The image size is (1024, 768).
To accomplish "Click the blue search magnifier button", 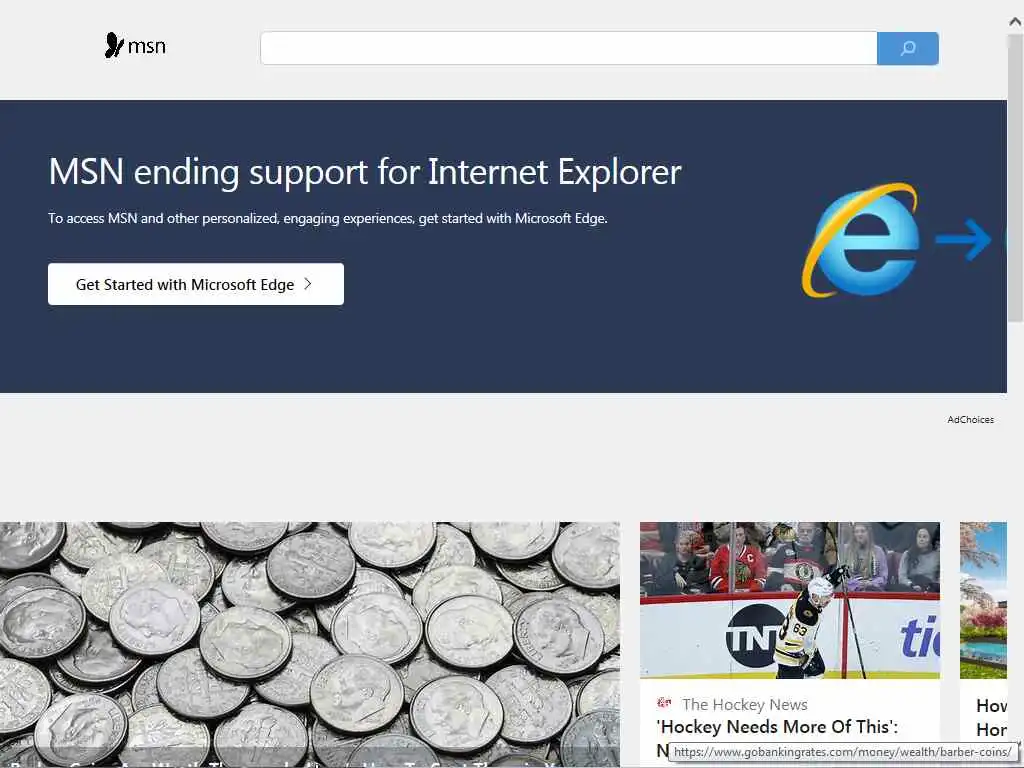I will pos(908,48).
